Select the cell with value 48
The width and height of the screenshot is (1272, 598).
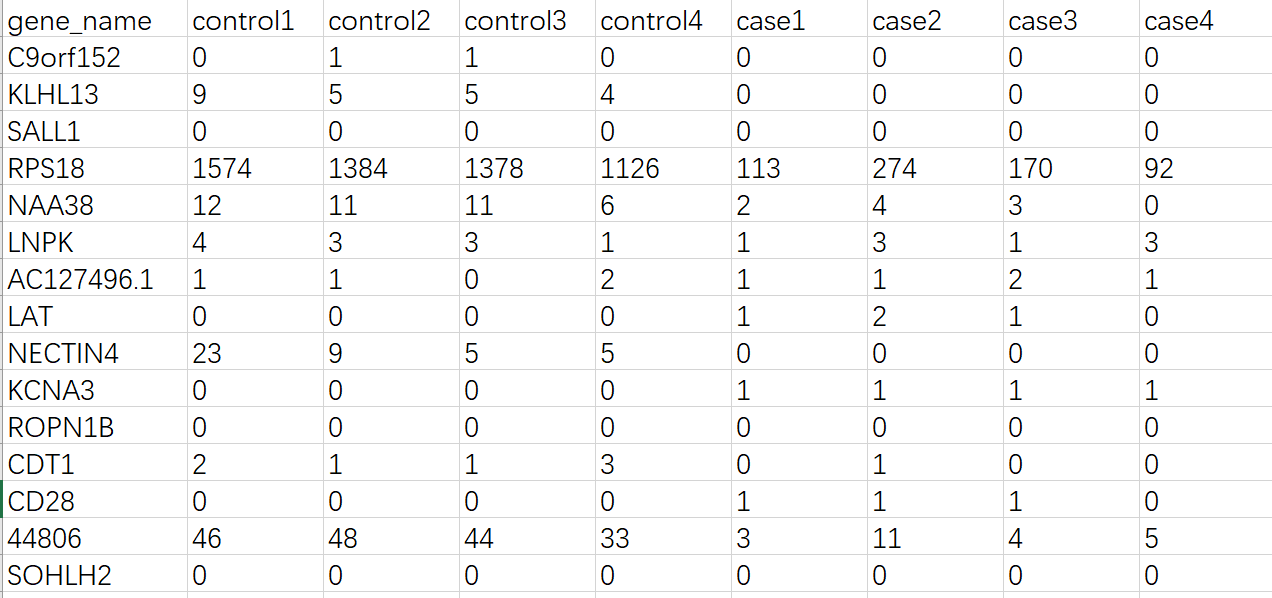pyautogui.click(x=343, y=539)
